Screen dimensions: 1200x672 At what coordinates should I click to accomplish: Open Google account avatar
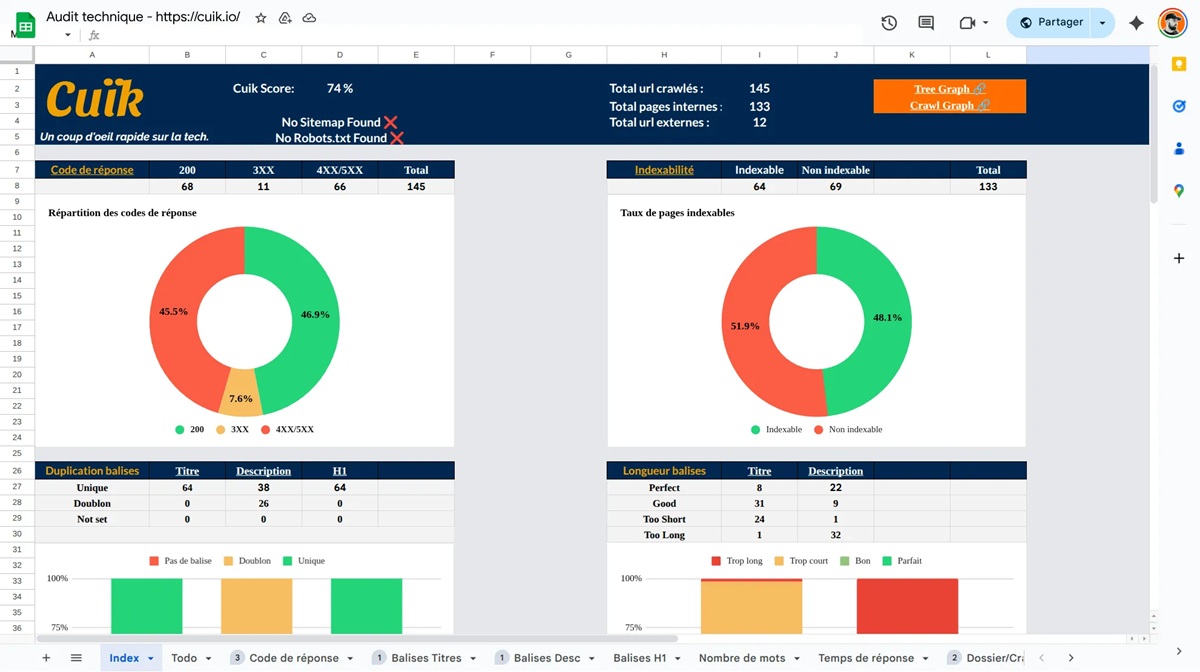tap(1172, 23)
